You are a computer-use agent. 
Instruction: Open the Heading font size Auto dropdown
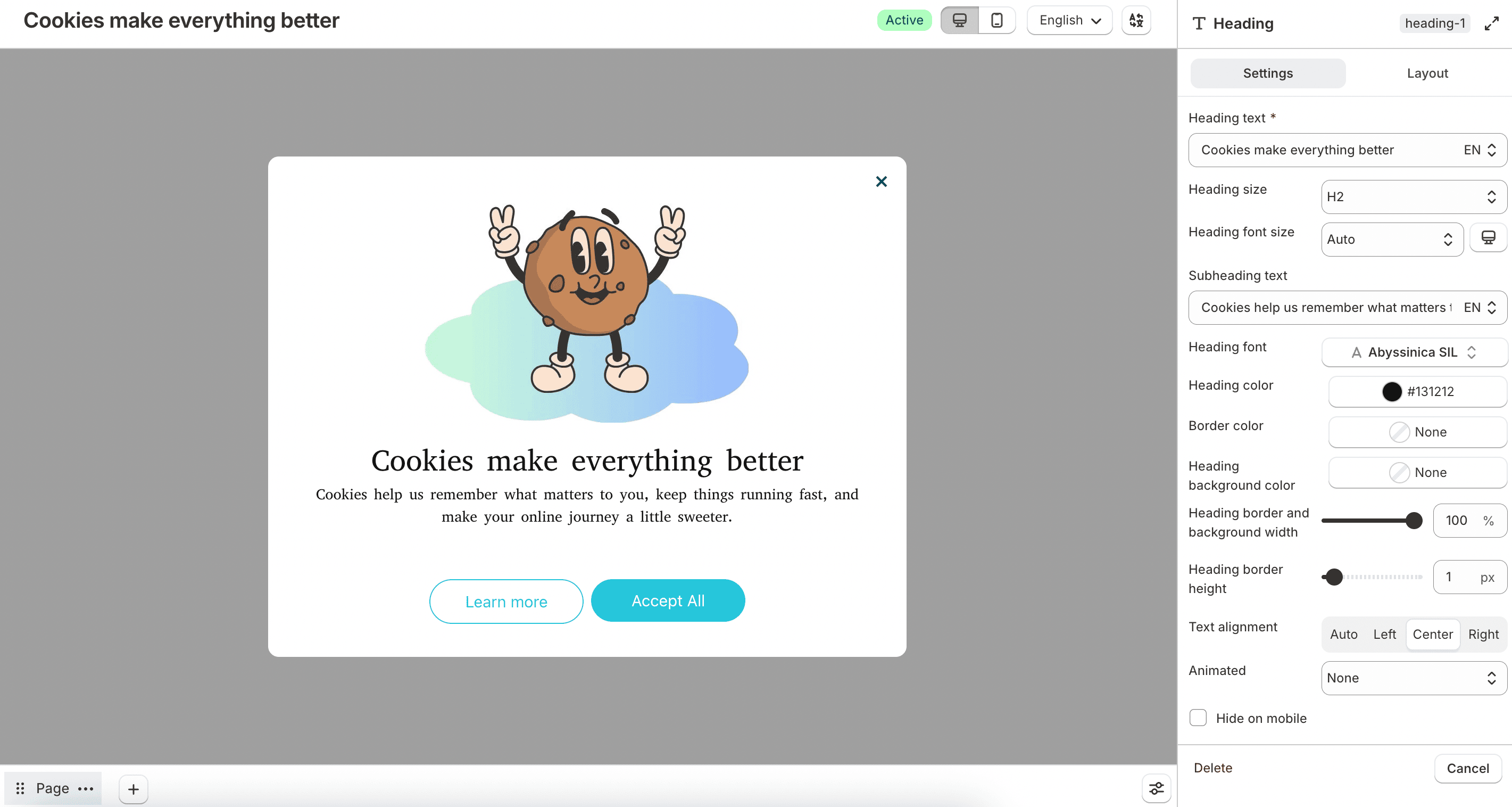click(x=1392, y=239)
